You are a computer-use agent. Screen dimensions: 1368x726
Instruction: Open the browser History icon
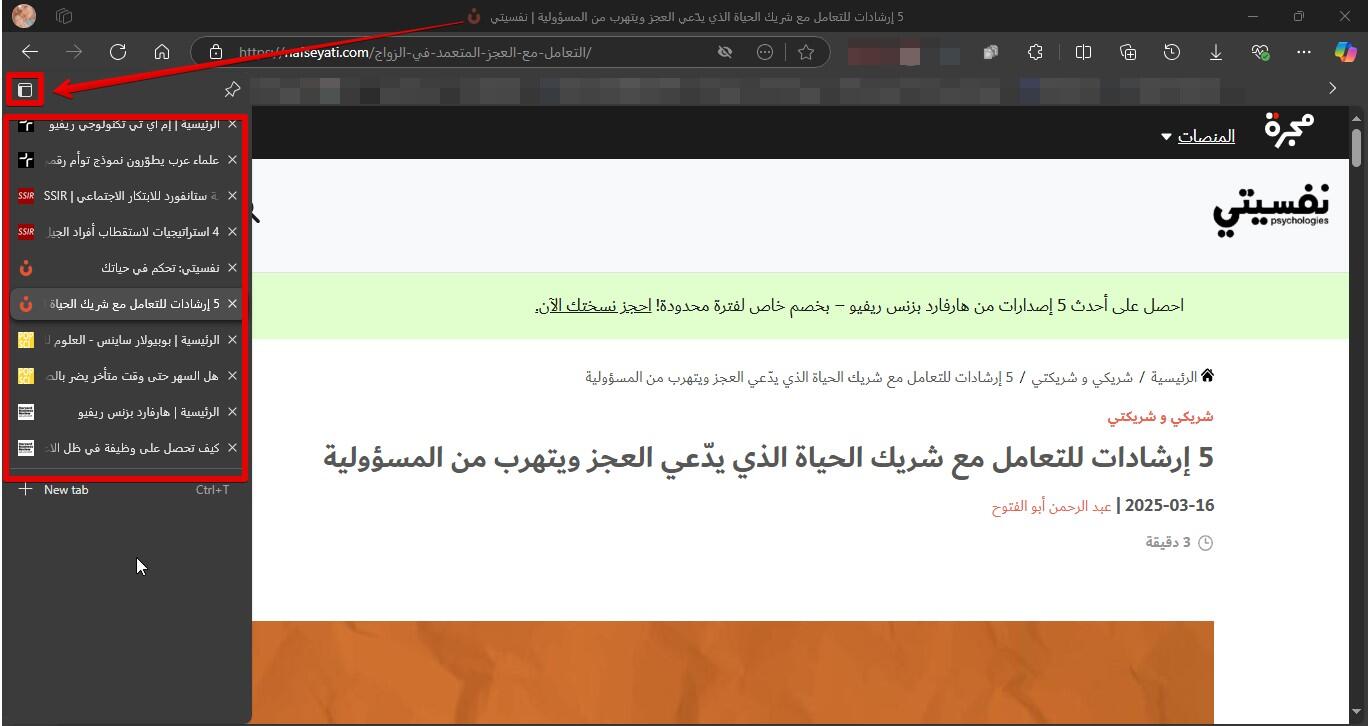coord(1172,52)
